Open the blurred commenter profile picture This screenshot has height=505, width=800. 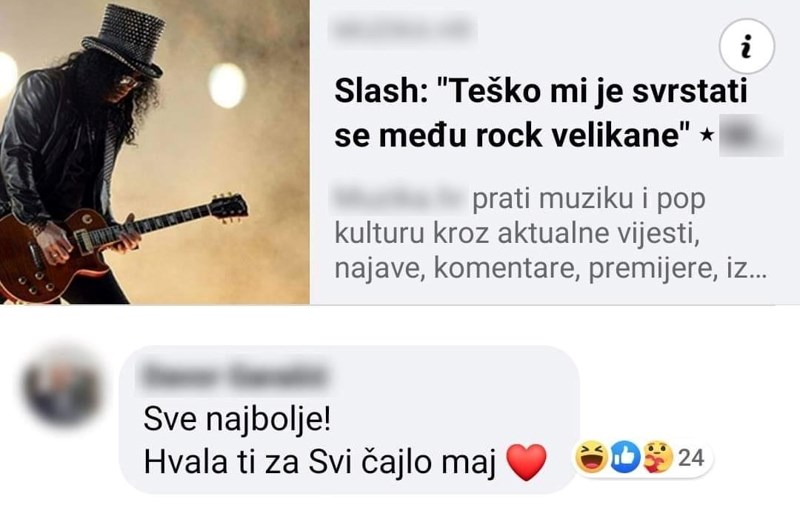tap(62, 388)
